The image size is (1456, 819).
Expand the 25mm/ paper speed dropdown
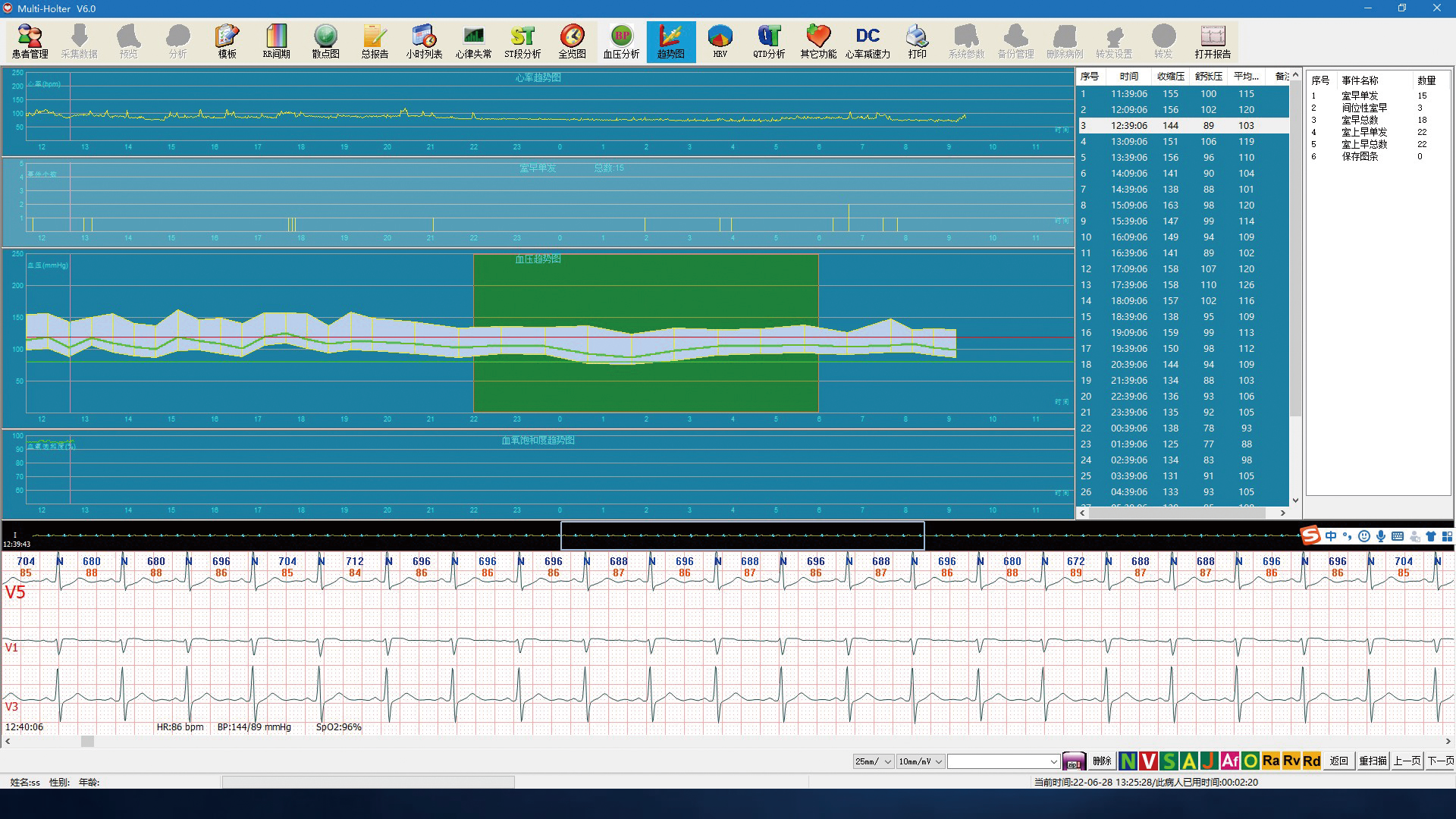click(x=873, y=761)
